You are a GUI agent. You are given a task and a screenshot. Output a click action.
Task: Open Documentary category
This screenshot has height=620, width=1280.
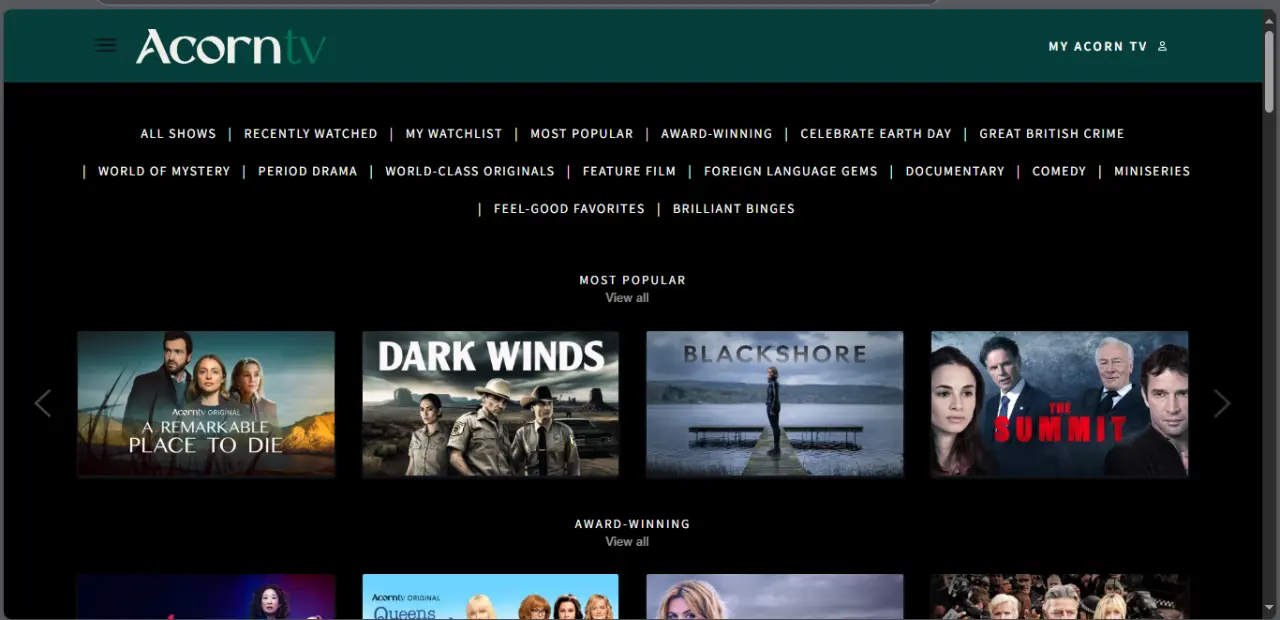[x=955, y=171]
